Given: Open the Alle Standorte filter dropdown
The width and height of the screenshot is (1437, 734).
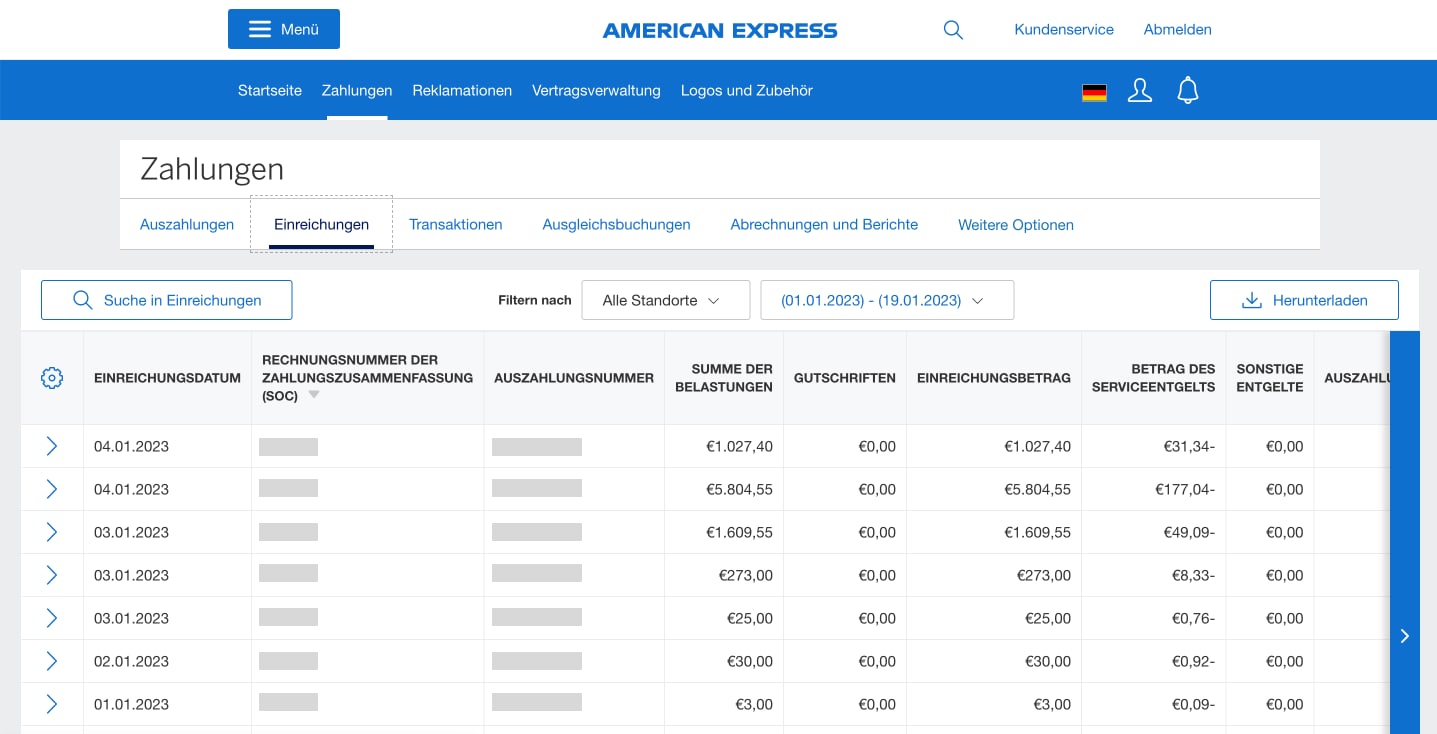Looking at the screenshot, I should tap(665, 299).
